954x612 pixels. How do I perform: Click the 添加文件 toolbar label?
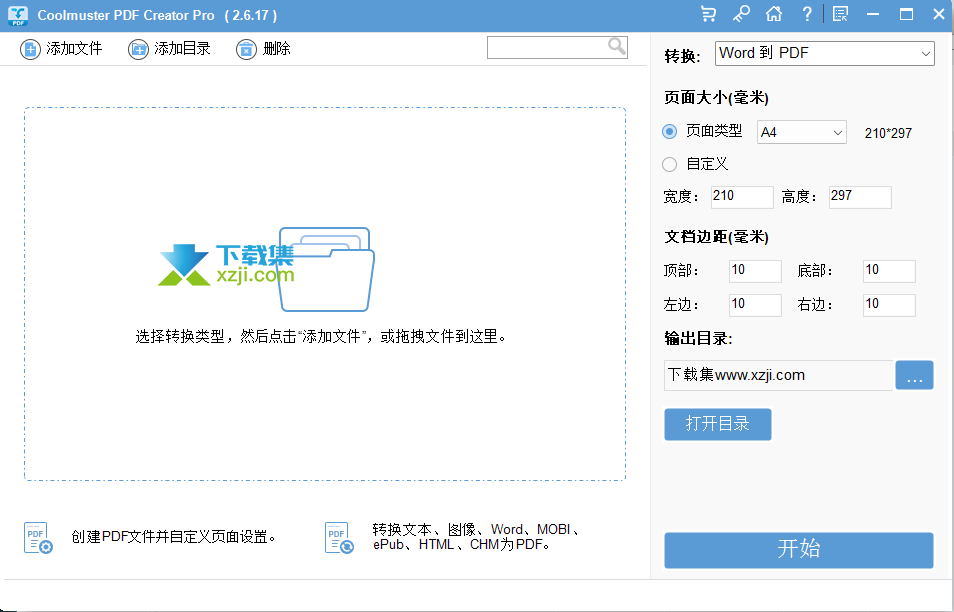(74, 49)
